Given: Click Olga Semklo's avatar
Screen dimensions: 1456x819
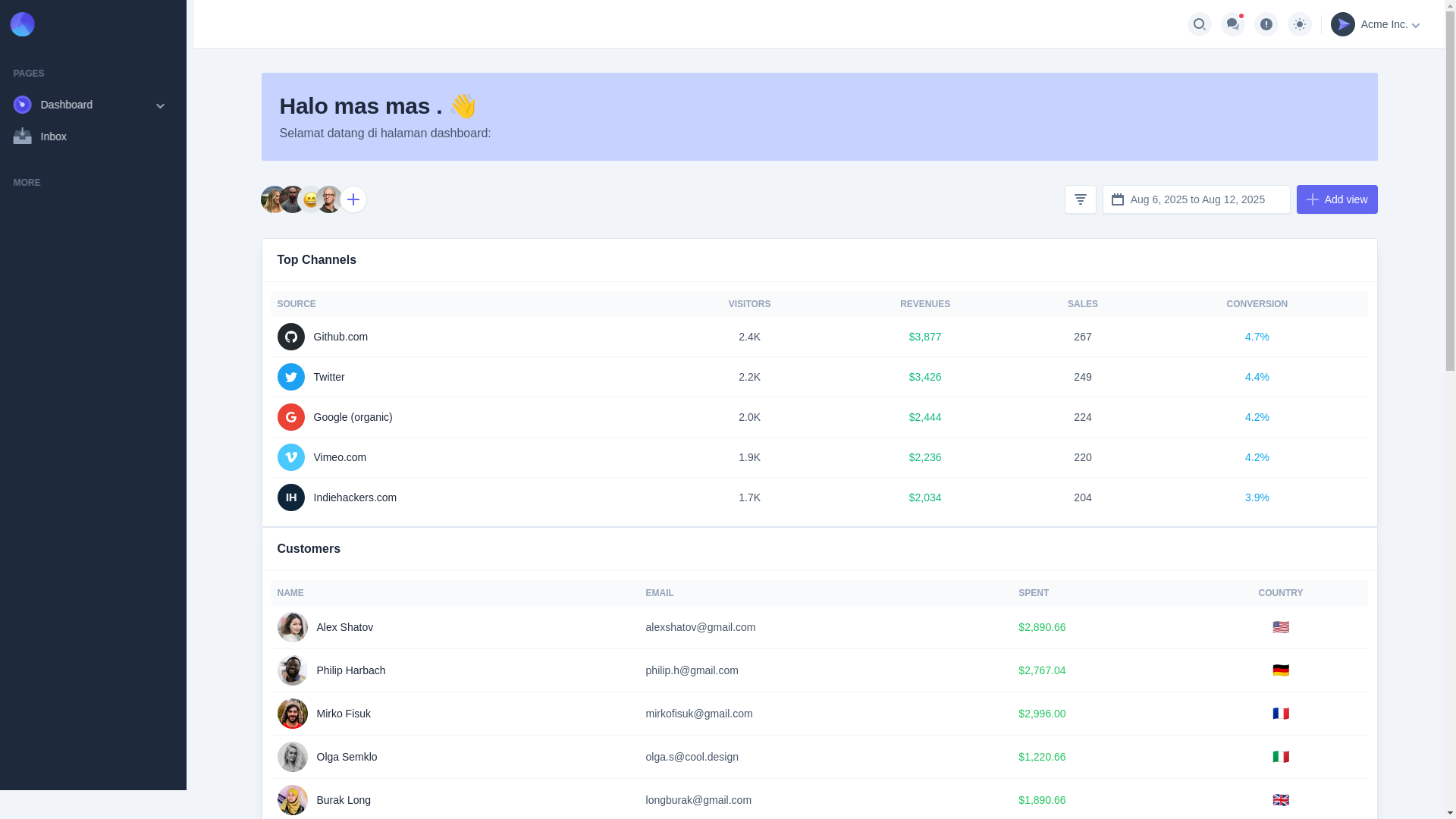Looking at the screenshot, I should click(x=292, y=757).
